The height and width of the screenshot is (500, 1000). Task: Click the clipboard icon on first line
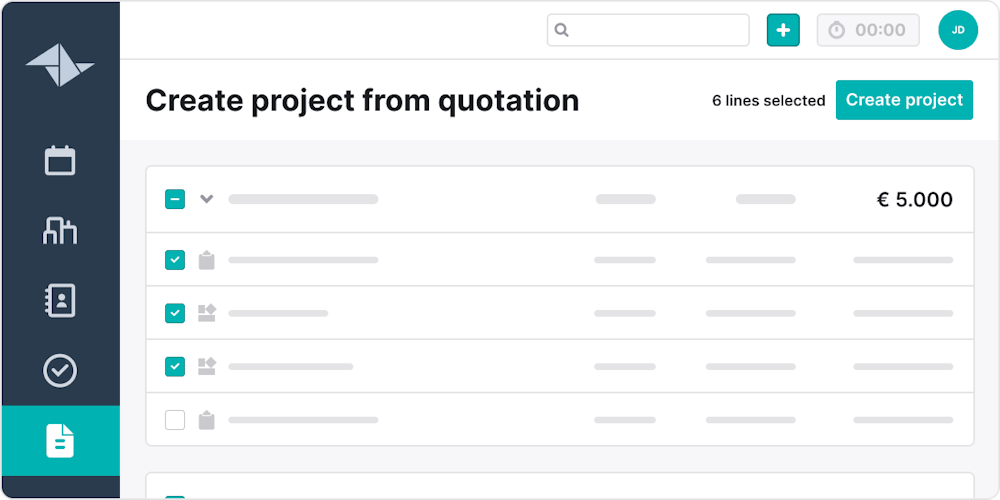(207, 260)
